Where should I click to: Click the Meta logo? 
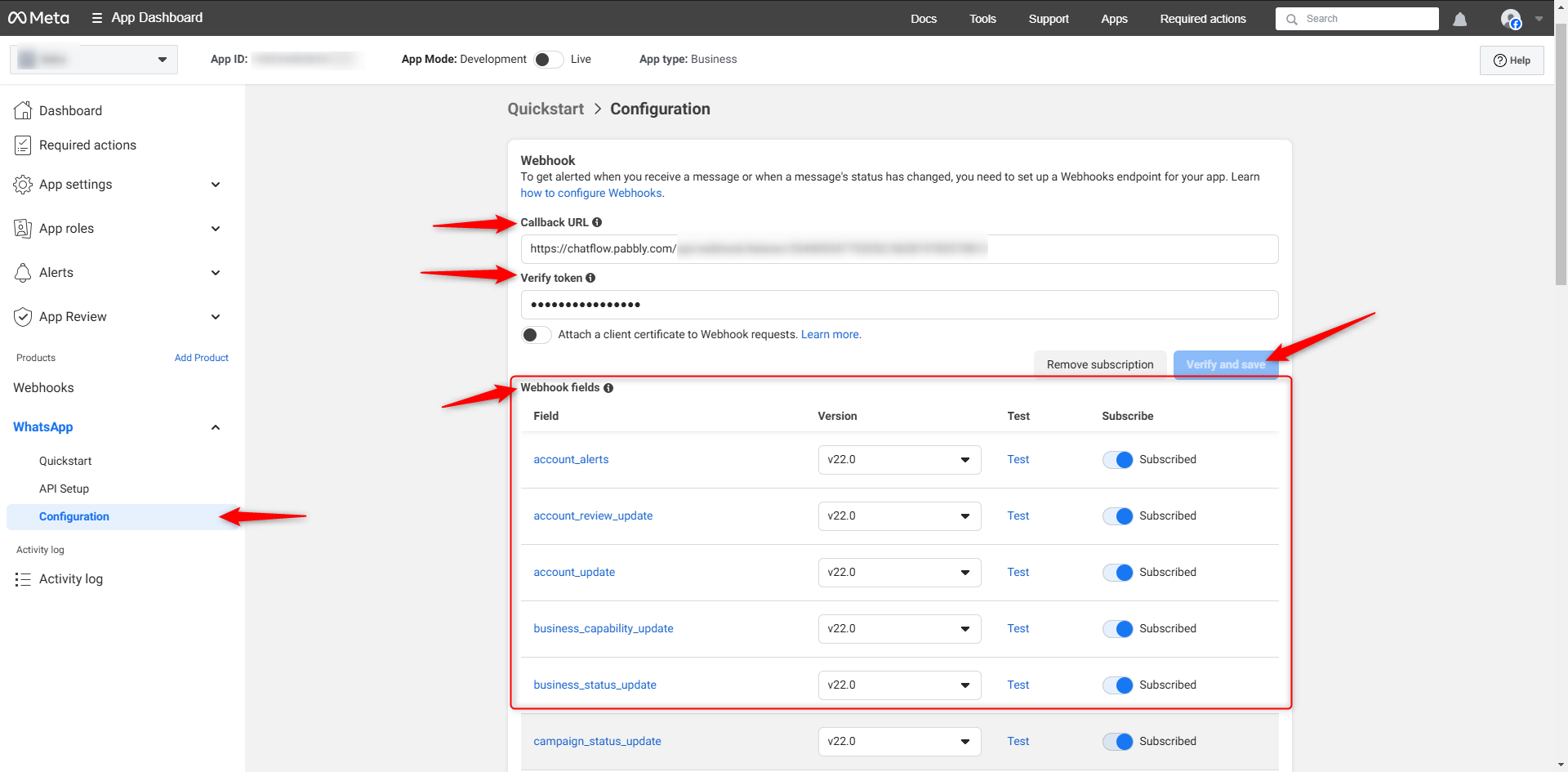click(38, 18)
